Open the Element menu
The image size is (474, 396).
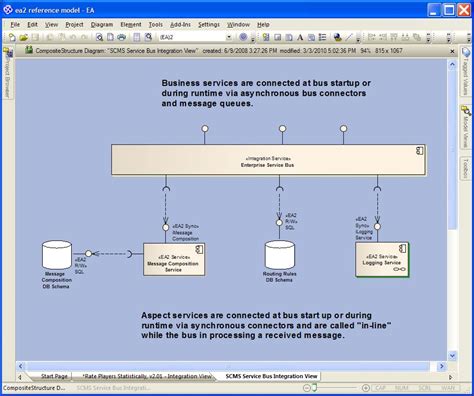coord(131,25)
